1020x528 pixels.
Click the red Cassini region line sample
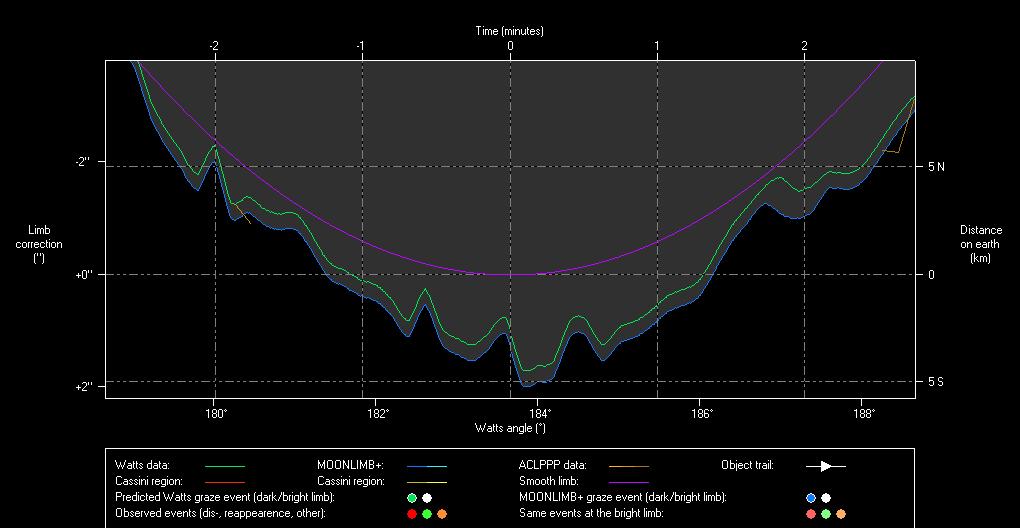coord(224,482)
